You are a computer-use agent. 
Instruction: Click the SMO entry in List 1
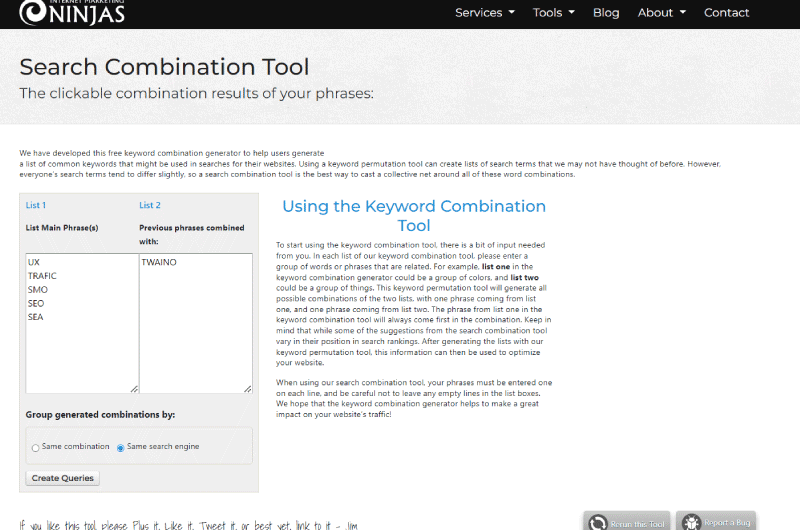(x=38, y=290)
